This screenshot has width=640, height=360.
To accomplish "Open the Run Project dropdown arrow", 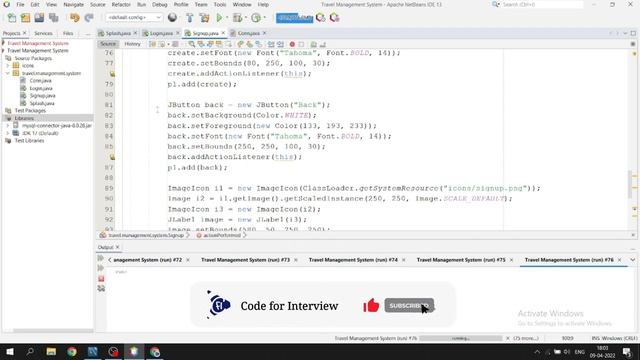I will click(227, 18).
